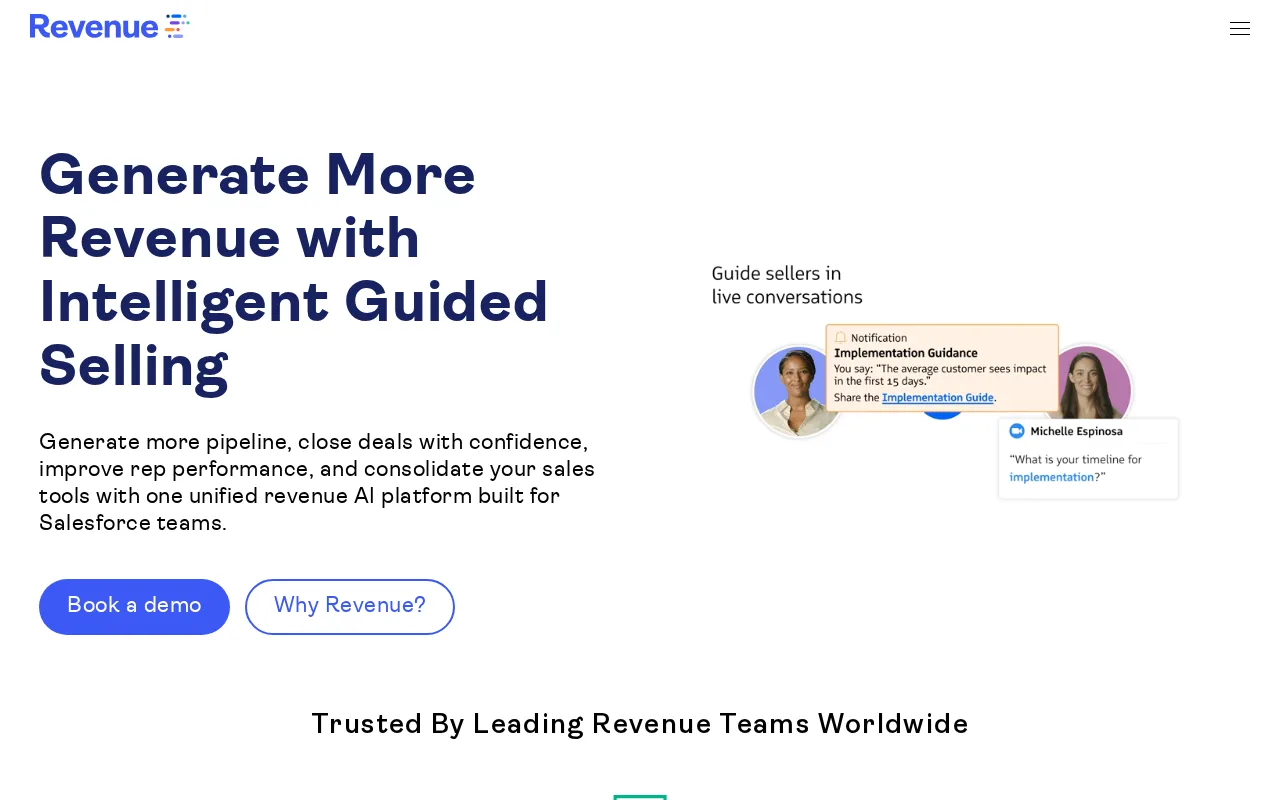Screen dimensions: 1280x800
Task: Click the Guide sellers in live conversations text
Action: tap(787, 285)
